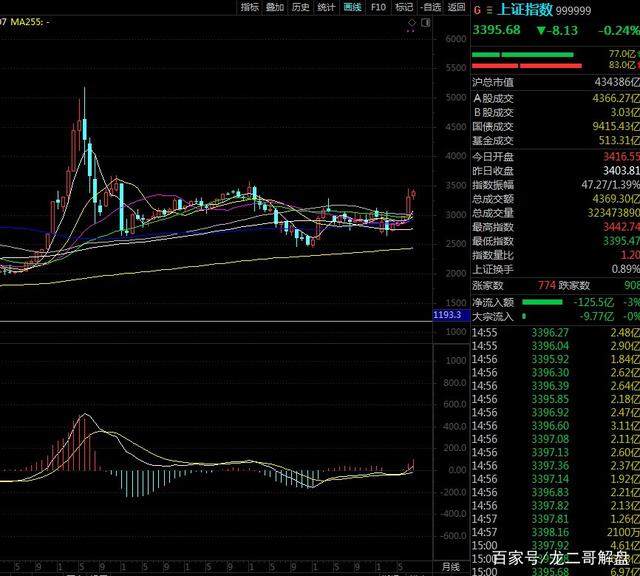Click the 999999 index code

(573, 11)
